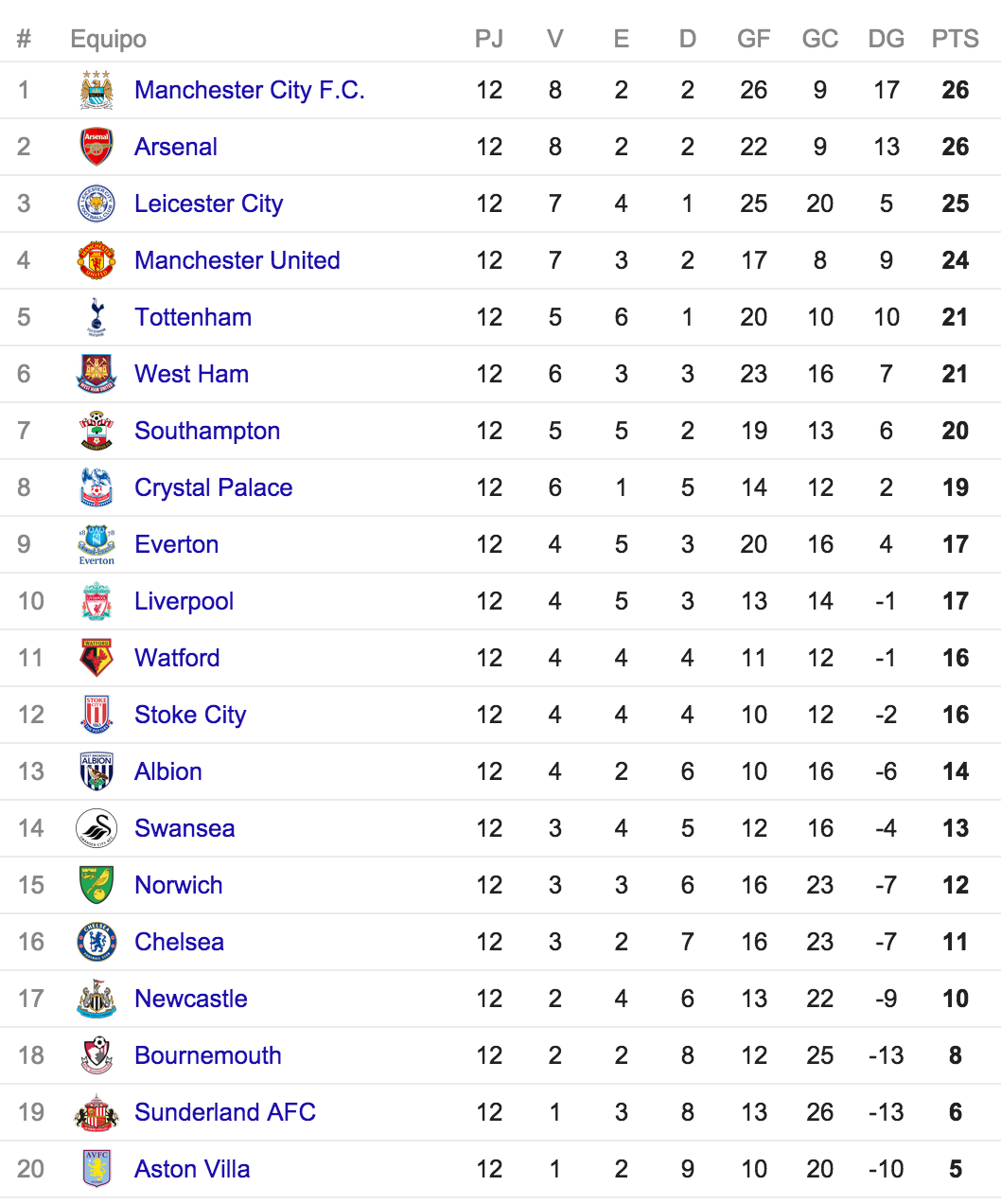1001x1204 pixels.
Task: Open the Leicester City team link
Action: (209, 204)
